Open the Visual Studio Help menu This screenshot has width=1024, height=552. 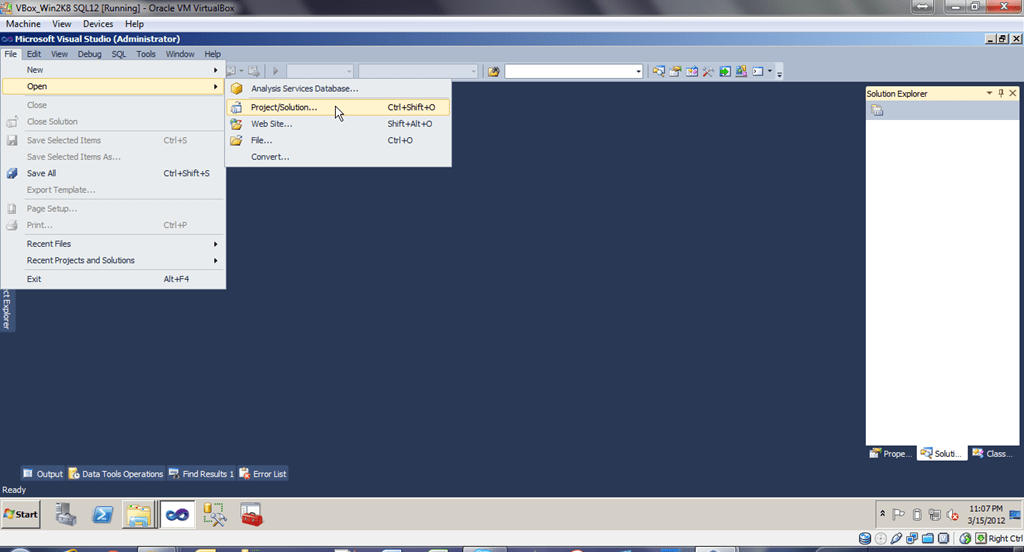coord(212,54)
